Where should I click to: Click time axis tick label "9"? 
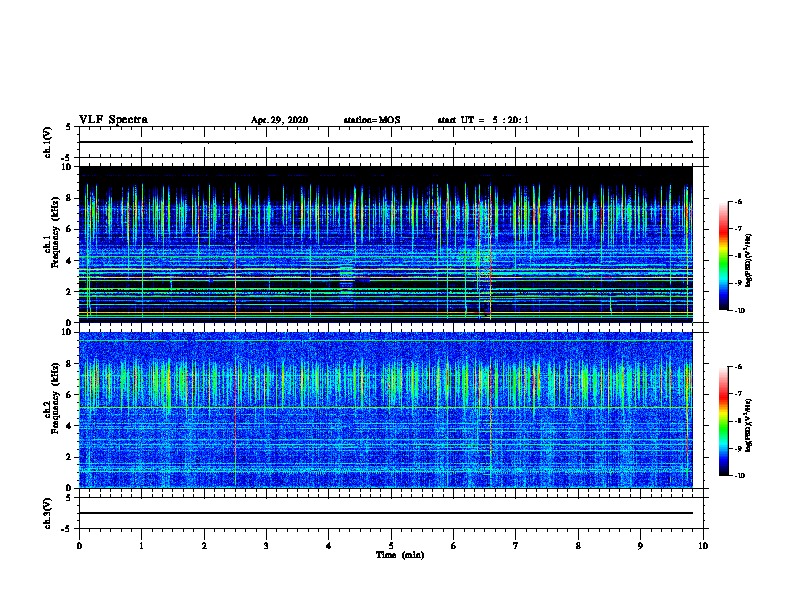640,546
